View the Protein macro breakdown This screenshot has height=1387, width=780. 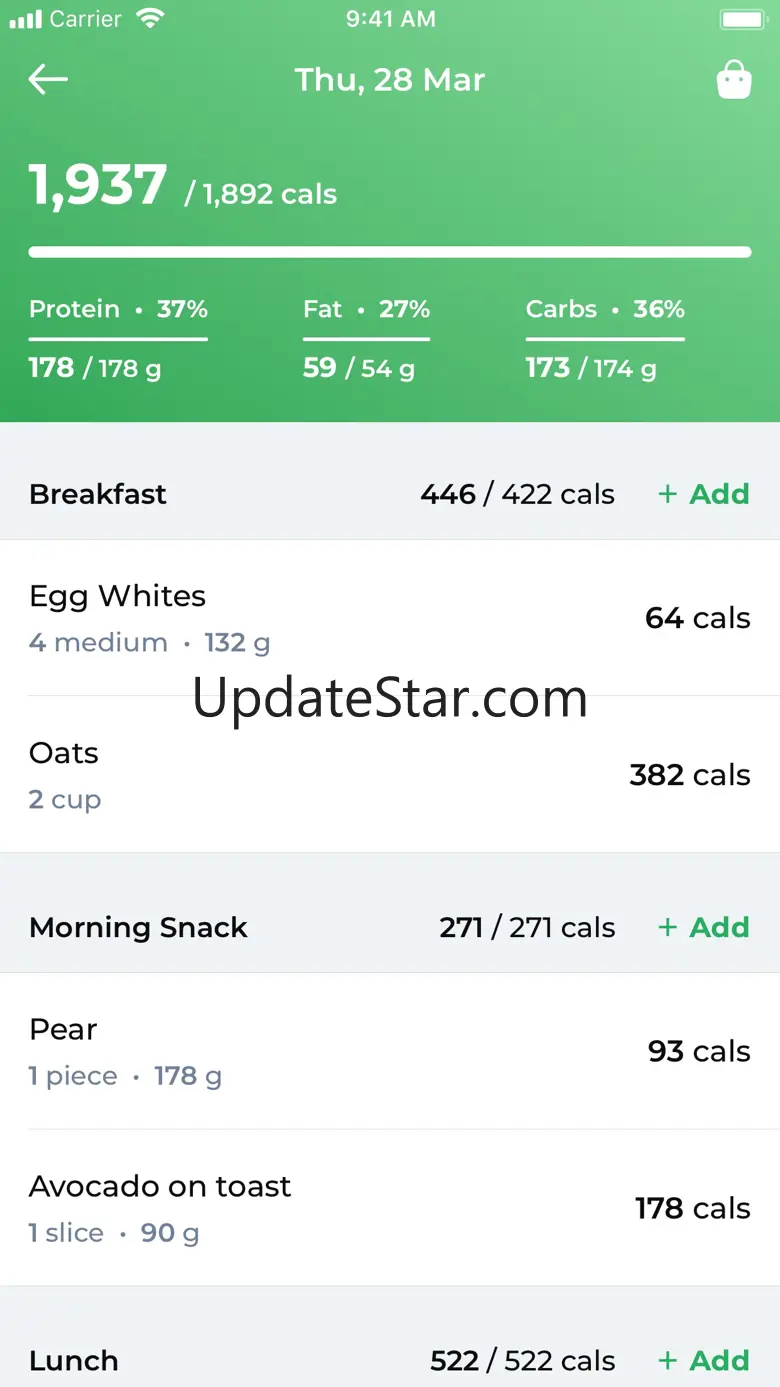tap(118, 339)
